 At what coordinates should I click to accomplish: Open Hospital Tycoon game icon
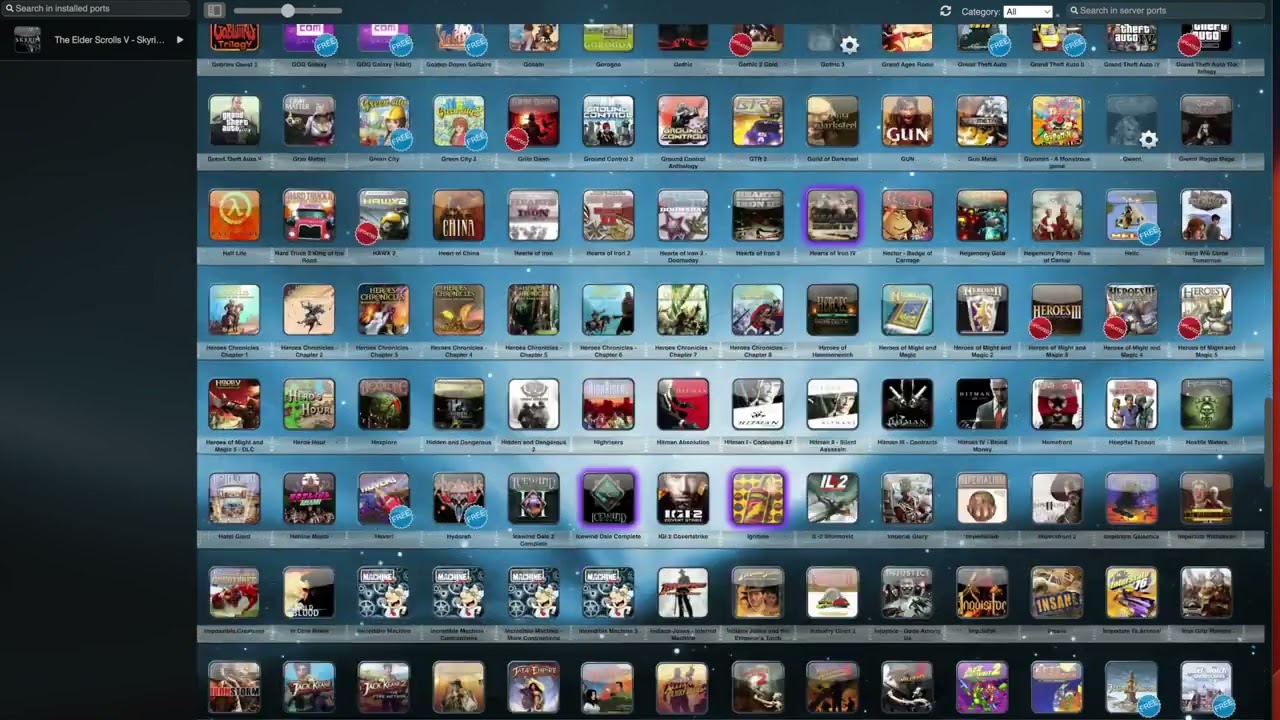1132,403
